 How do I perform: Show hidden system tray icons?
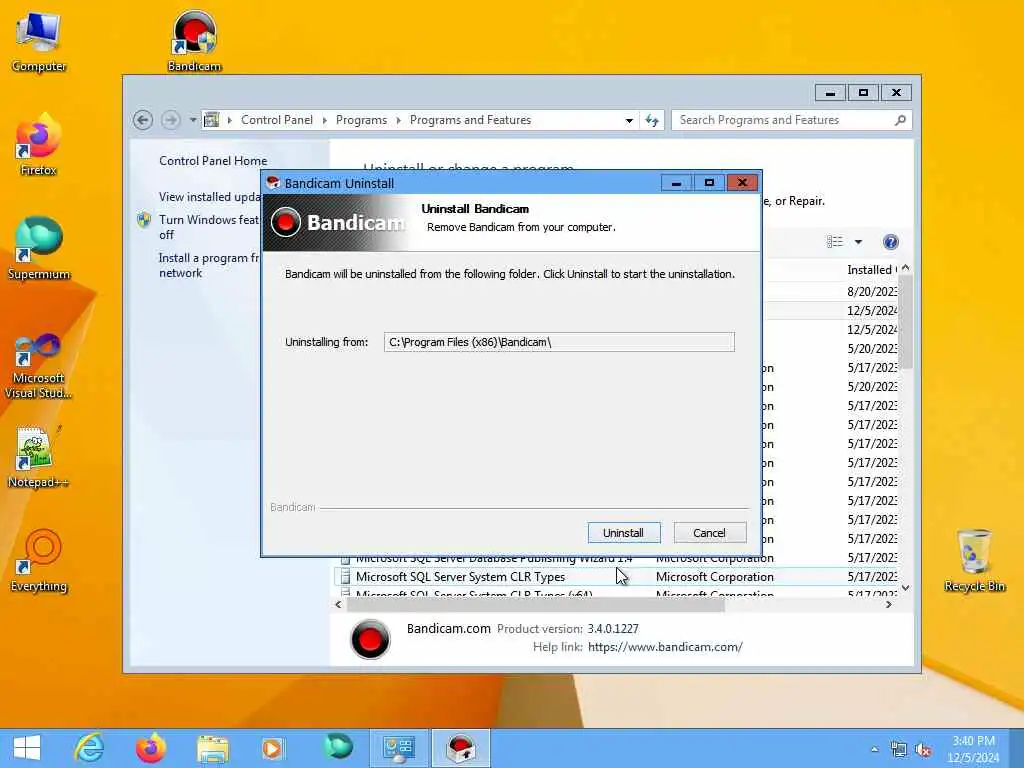(x=874, y=749)
